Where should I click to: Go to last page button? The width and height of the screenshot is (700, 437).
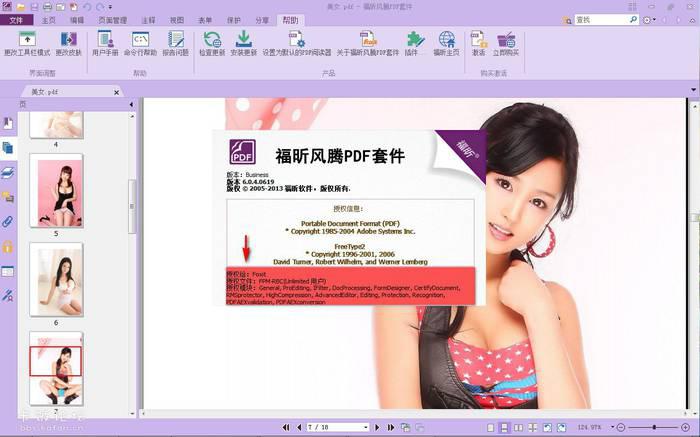coord(391,427)
